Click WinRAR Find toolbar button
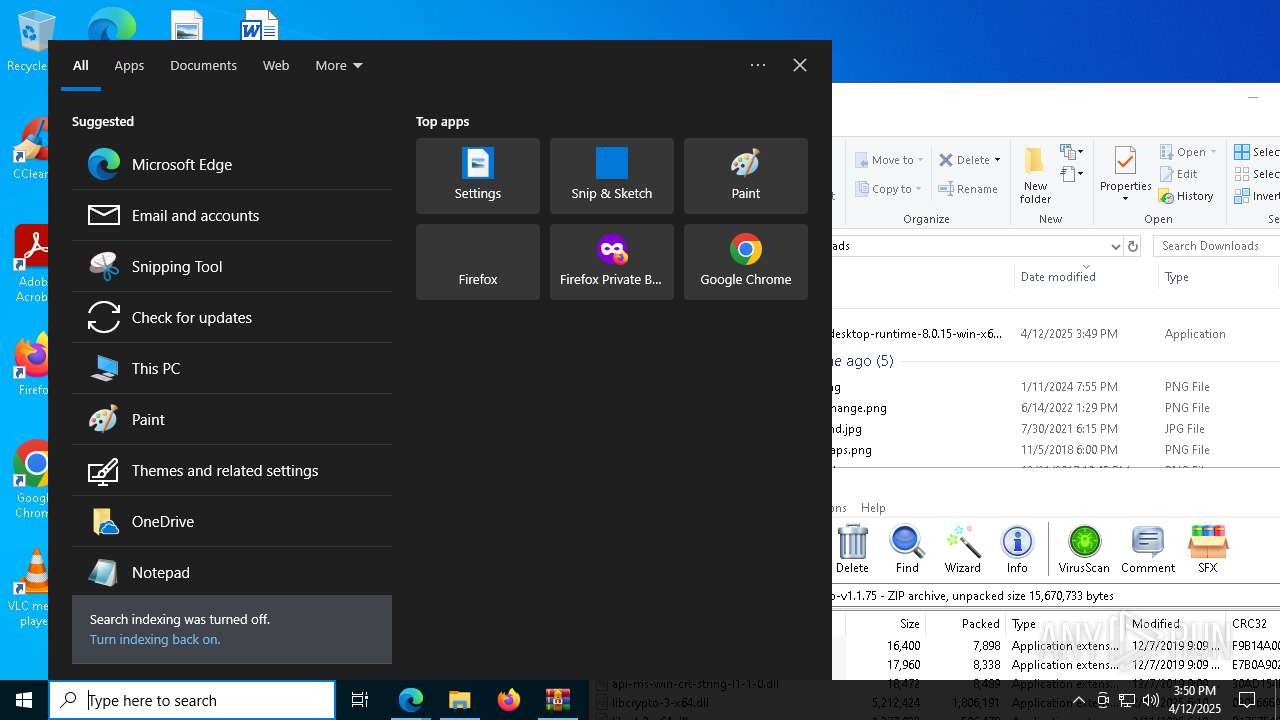1280x720 pixels. 907,549
